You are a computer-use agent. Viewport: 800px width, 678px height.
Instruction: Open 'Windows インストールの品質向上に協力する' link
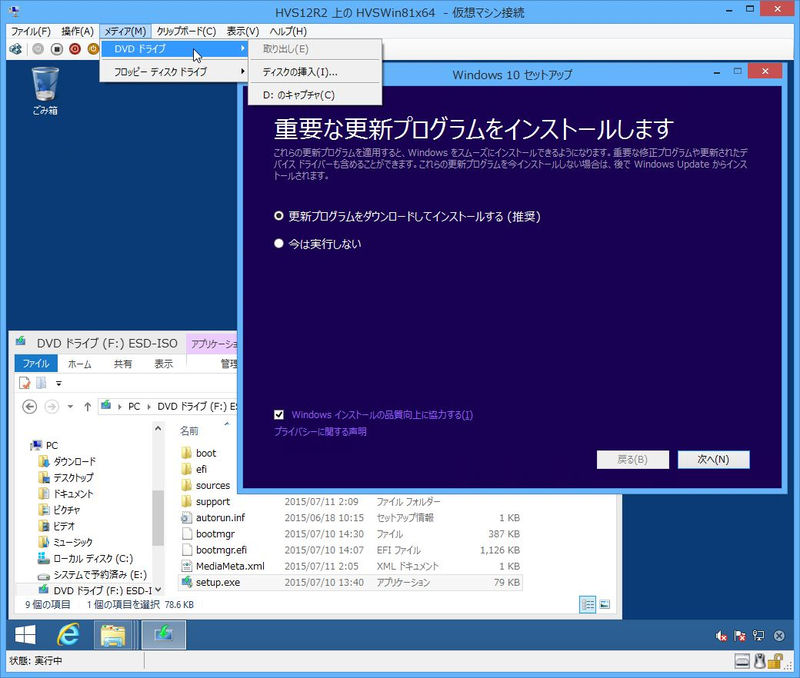point(382,415)
